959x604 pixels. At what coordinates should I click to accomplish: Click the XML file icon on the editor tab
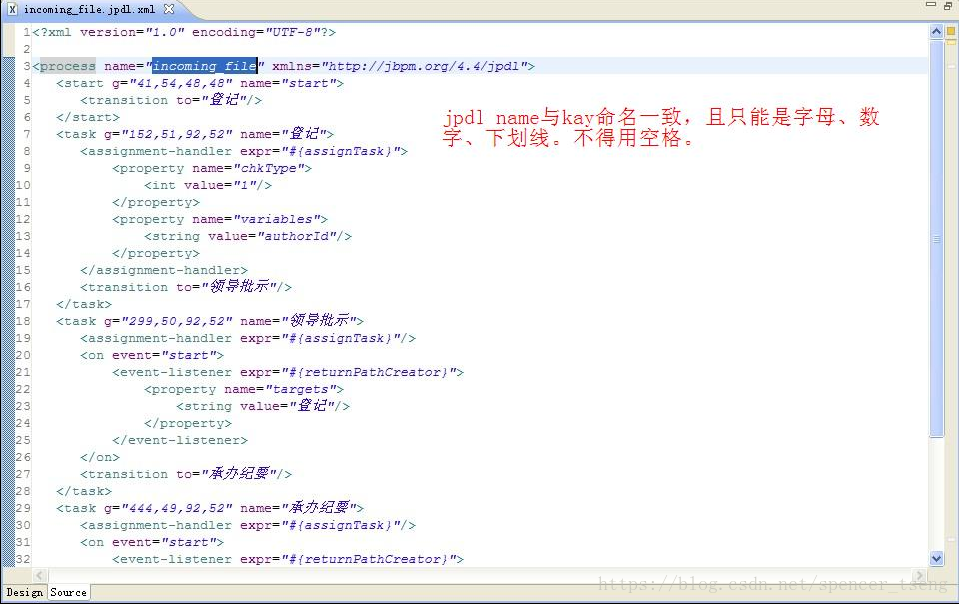coord(12,9)
